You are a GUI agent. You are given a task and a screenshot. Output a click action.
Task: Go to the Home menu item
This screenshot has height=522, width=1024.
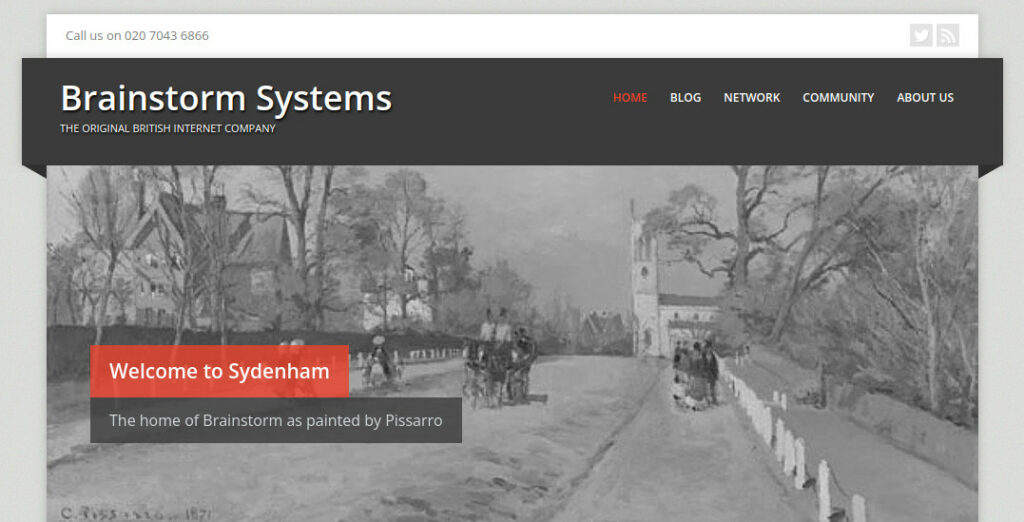click(x=630, y=97)
